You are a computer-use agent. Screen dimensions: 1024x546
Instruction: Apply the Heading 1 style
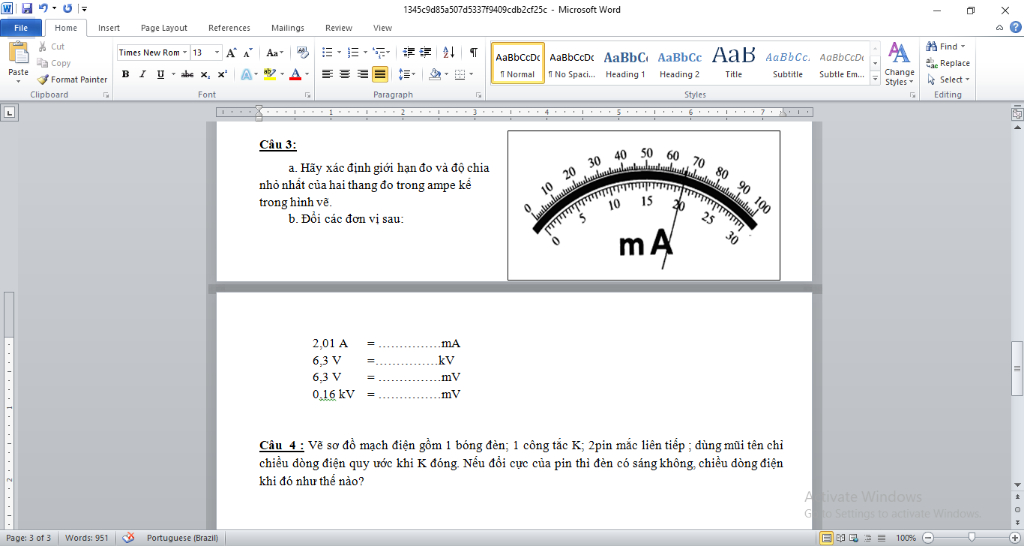(x=626, y=63)
